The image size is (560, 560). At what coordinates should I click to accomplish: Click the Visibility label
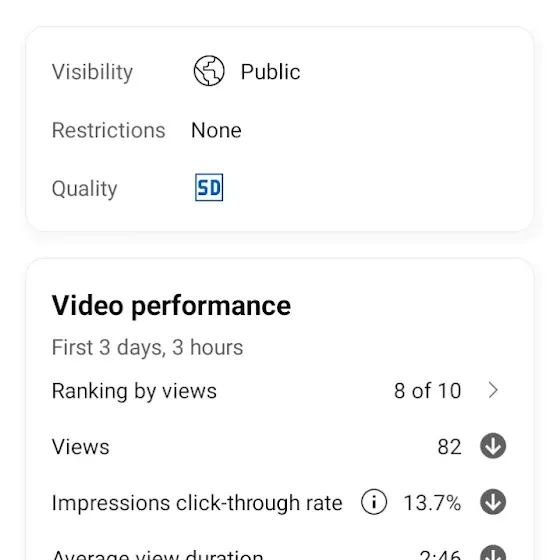point(92,72)
